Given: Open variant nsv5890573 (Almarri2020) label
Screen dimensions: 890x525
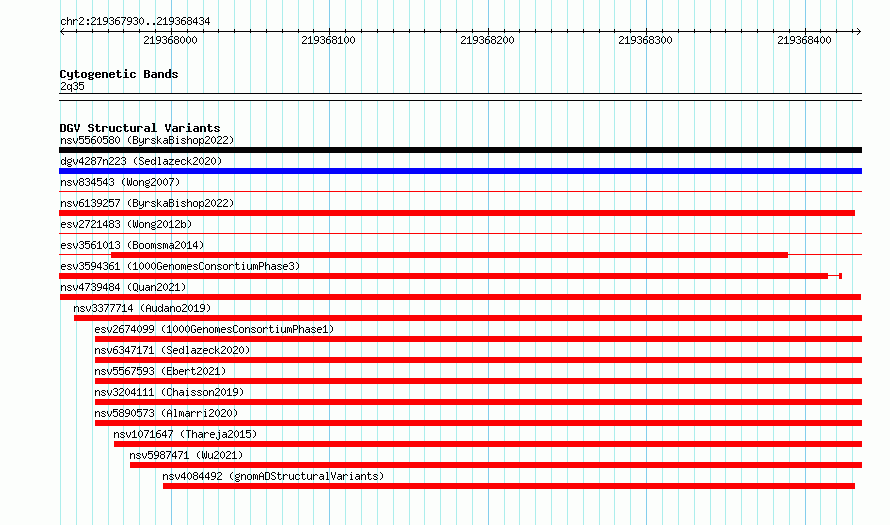Looking at the screenshot, I should [x=166, y=413].
